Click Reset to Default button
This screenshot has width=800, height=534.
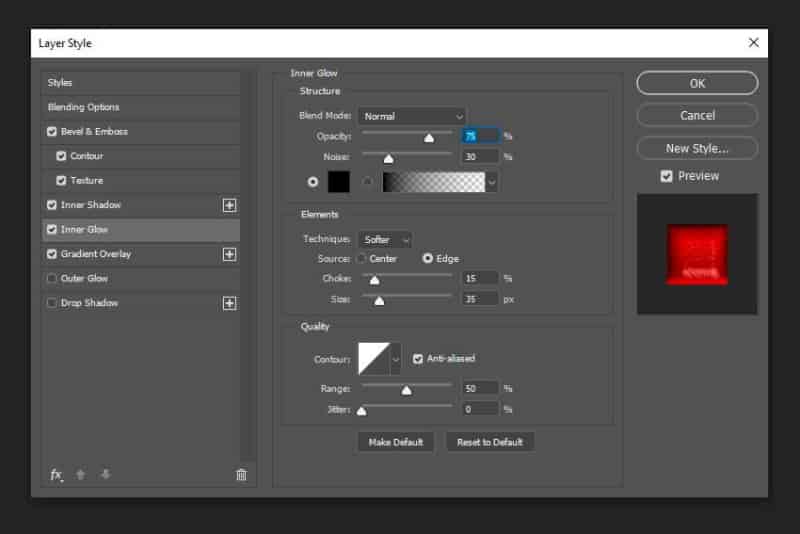pos(490,442)
